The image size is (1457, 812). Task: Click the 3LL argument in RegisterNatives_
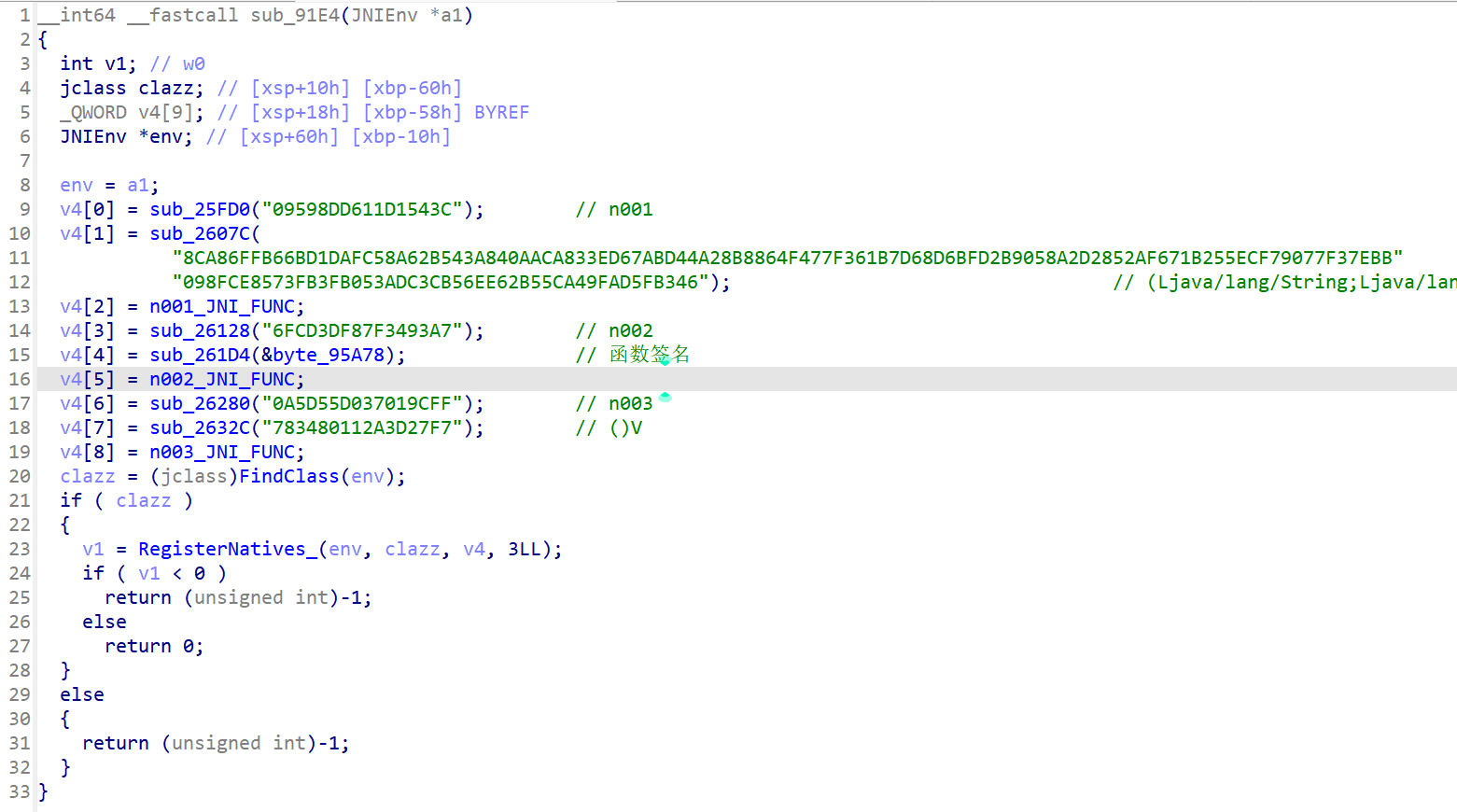525,549
